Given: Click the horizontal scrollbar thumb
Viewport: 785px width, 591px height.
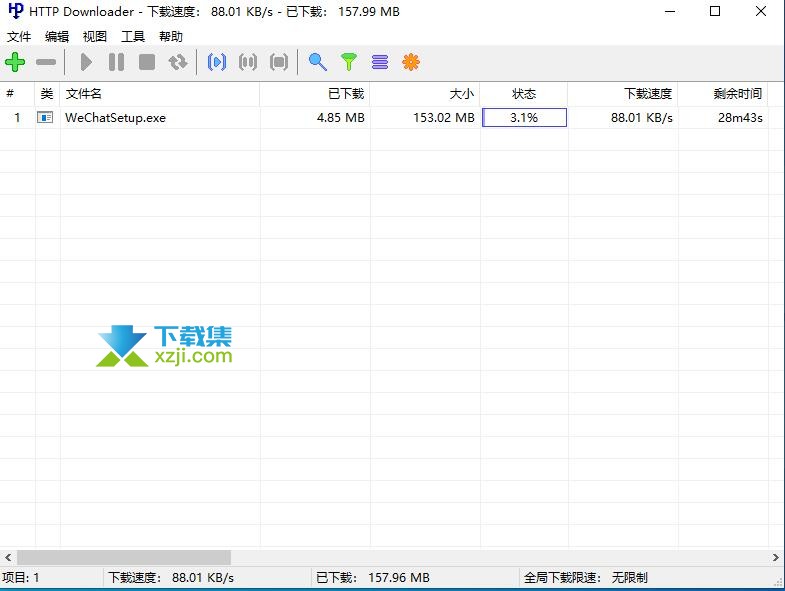Looking at the screenshot, I should pos(124,557).
